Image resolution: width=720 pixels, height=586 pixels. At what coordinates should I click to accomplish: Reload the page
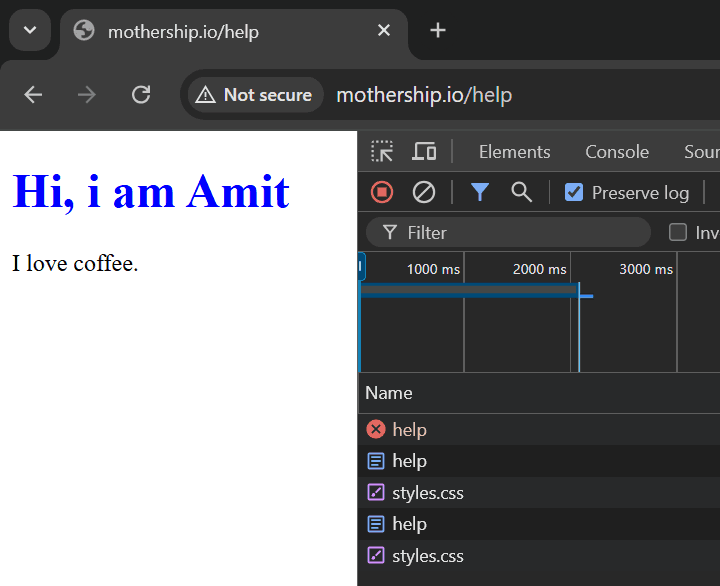click(141, 95)
